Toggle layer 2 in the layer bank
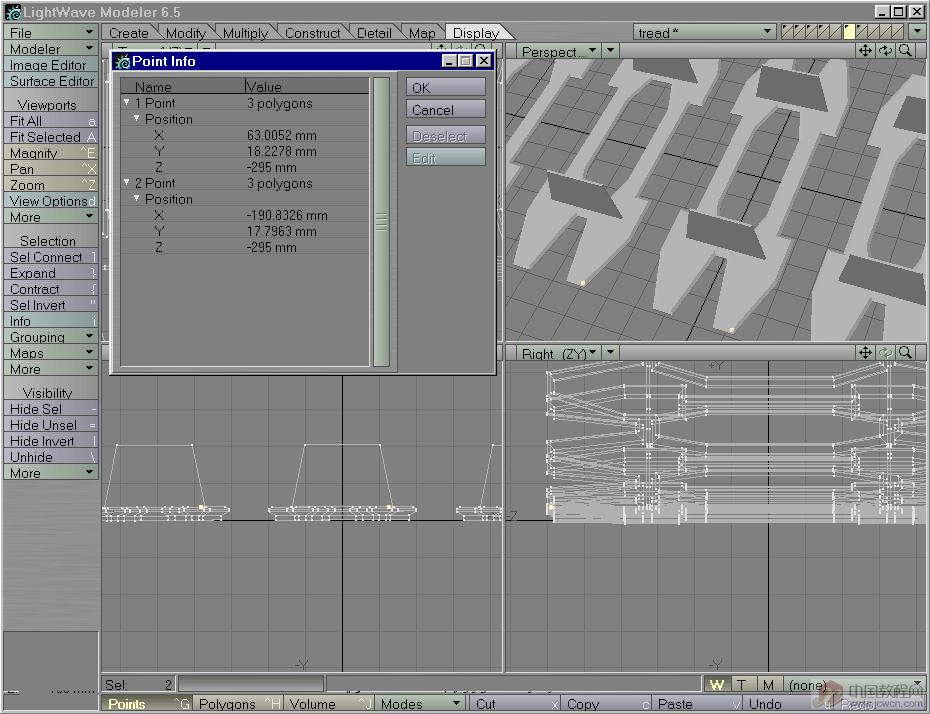 pyautogui.click(x=800, y=32)
